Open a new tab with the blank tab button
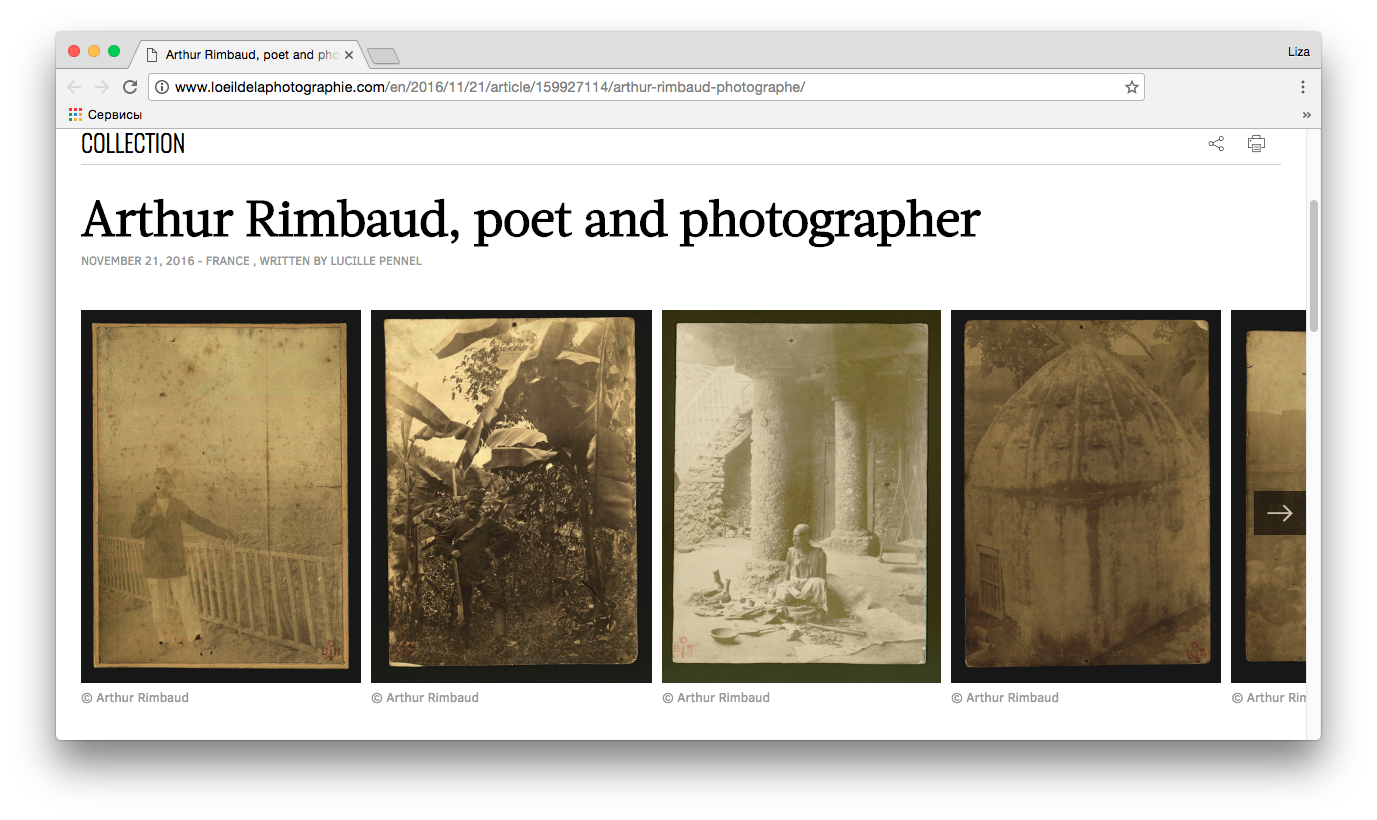 point(383,55)
